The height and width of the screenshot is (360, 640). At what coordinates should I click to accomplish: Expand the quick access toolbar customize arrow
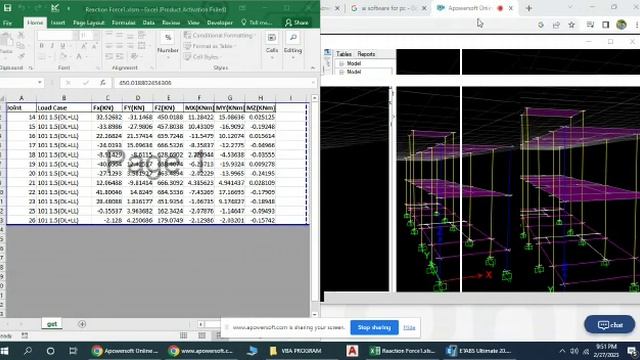[x=68, y=8]
